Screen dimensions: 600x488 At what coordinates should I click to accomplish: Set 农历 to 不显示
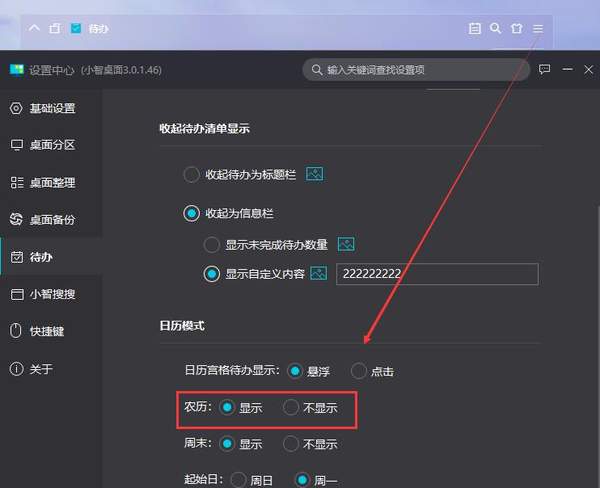point(290,407)
